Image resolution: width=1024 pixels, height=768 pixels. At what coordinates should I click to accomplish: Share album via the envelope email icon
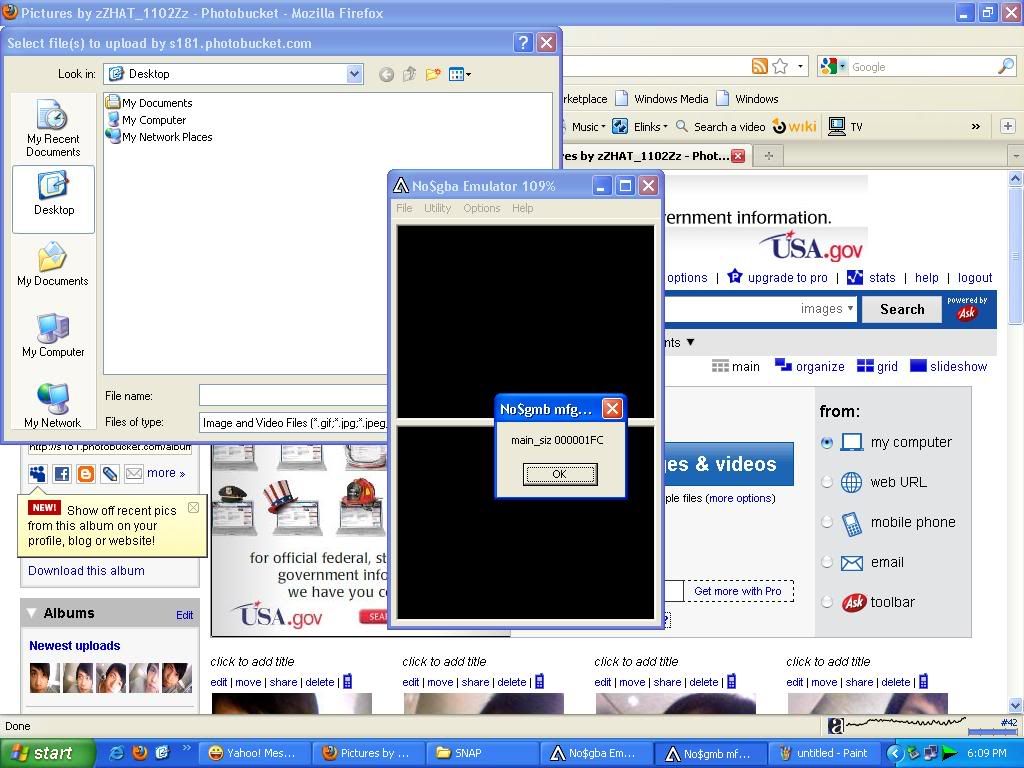134,473
